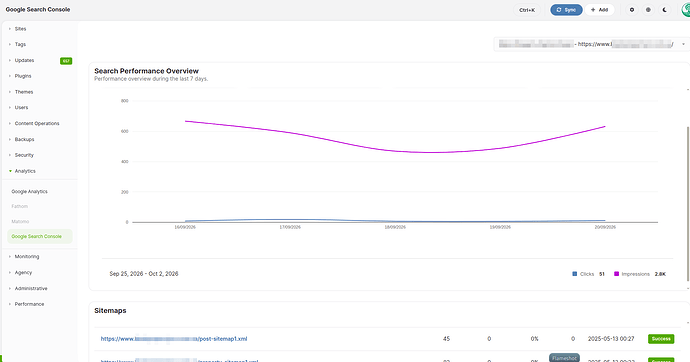Click the 18/09/2026 axis label
Screen dimensions: 690x362
[395, 227]
